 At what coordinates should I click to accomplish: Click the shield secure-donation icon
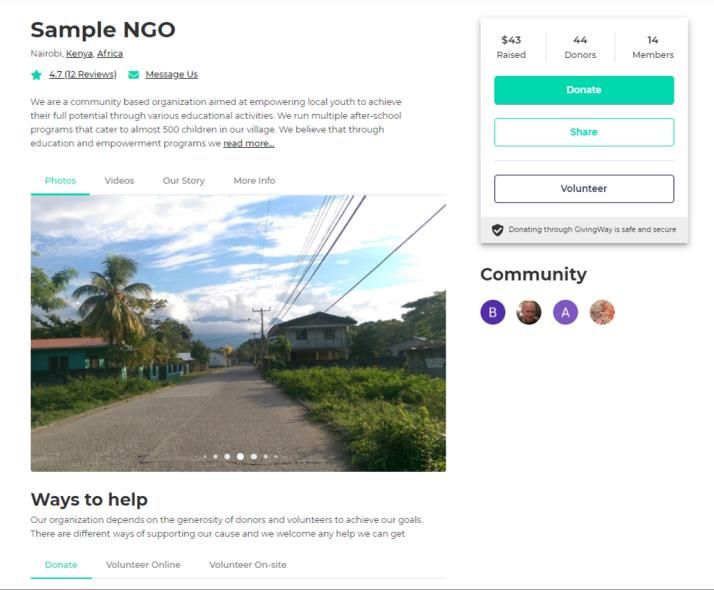(x=497, y=230)
